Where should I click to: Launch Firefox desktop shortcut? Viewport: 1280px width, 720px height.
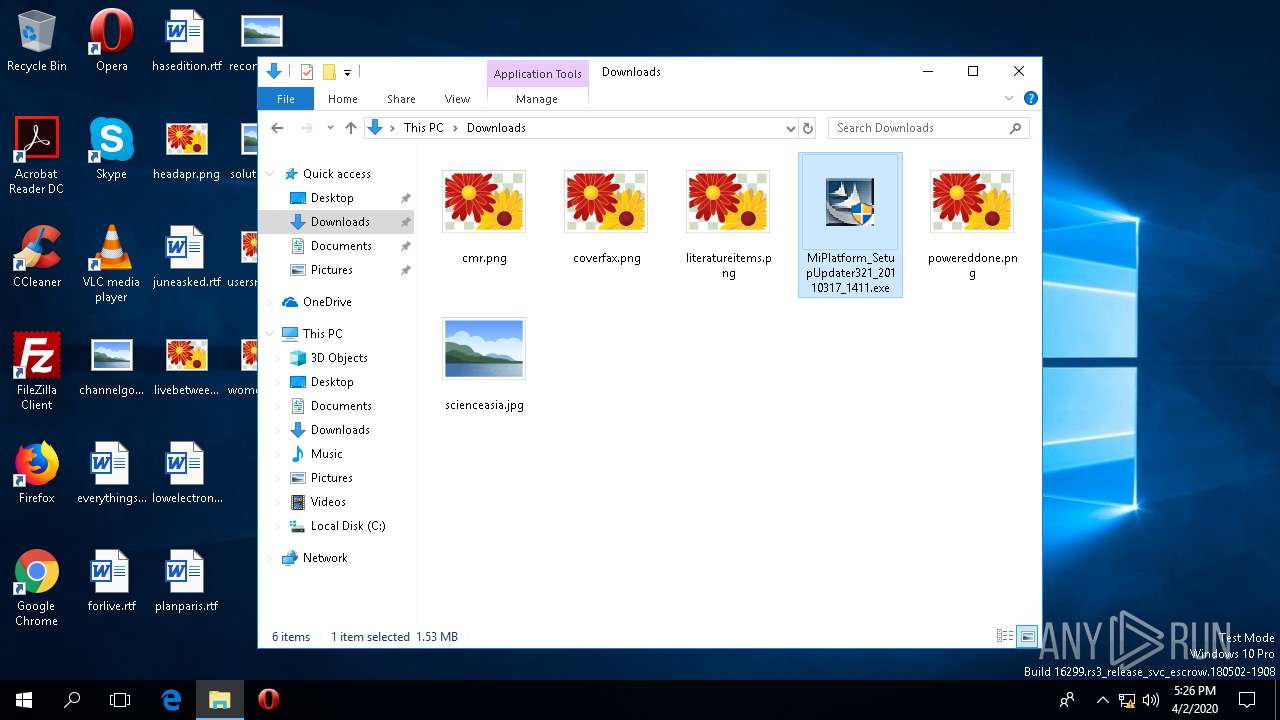pyautogui.click(x=37, y=473)
